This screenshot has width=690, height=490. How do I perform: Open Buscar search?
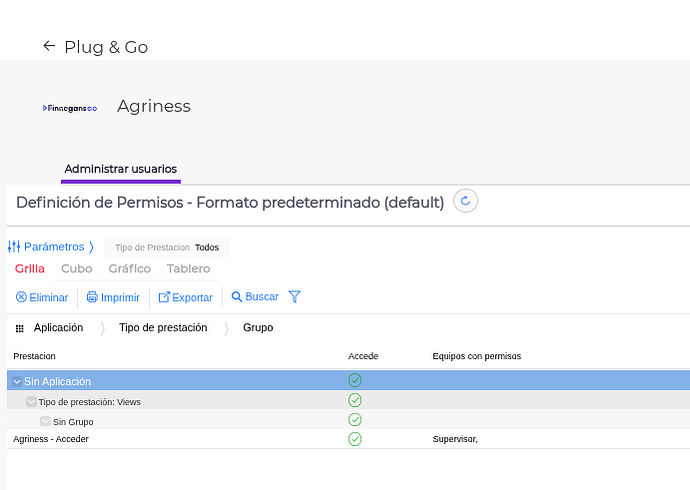pos(255,297)
